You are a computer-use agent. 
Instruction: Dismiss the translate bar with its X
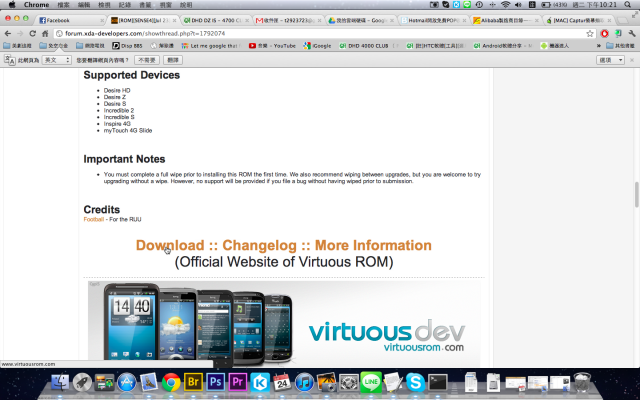(632, 60)
